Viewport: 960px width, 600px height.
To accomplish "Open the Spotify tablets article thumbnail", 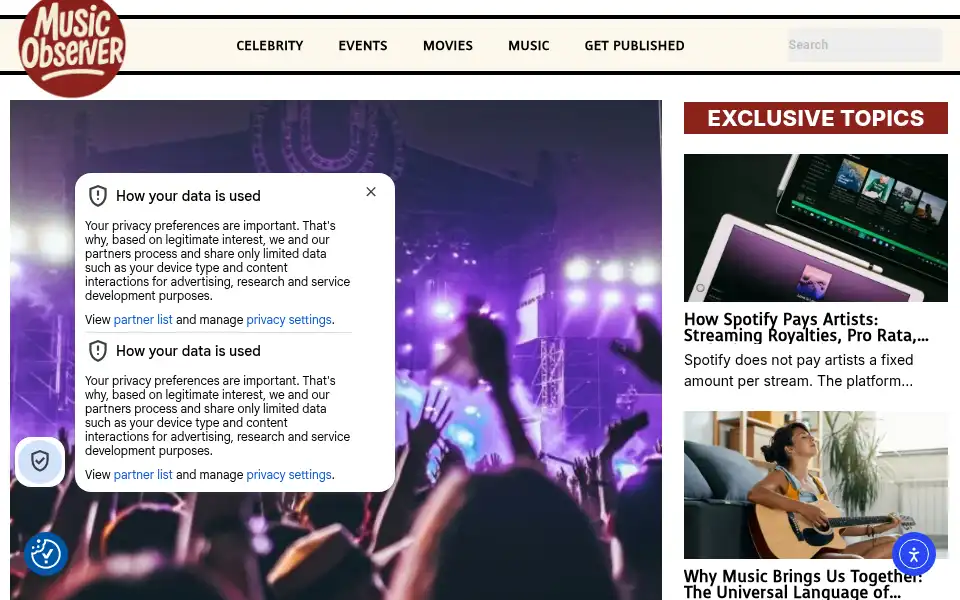I will click(816, 228).
